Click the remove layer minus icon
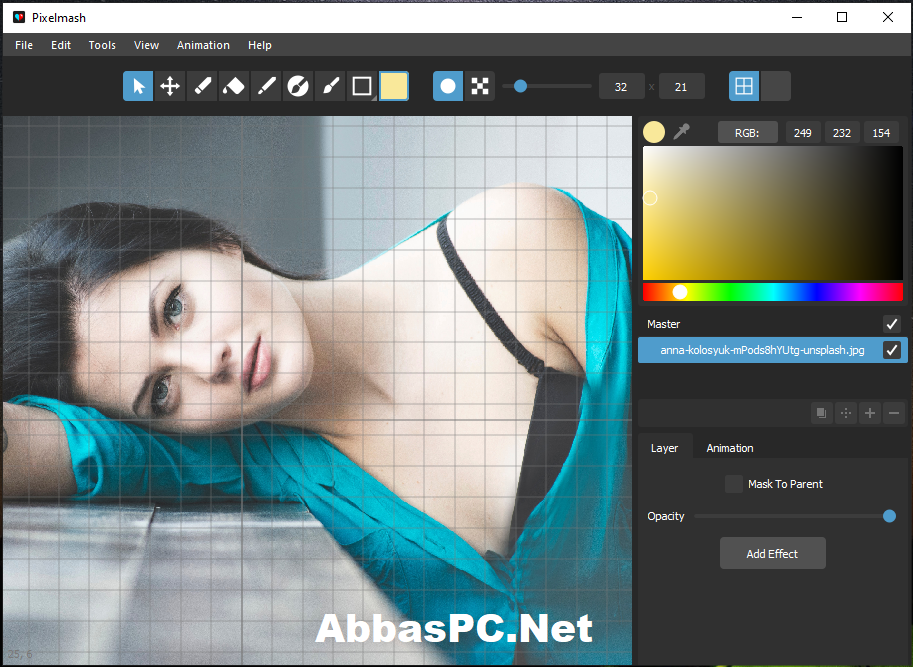 tap(894, 413)
